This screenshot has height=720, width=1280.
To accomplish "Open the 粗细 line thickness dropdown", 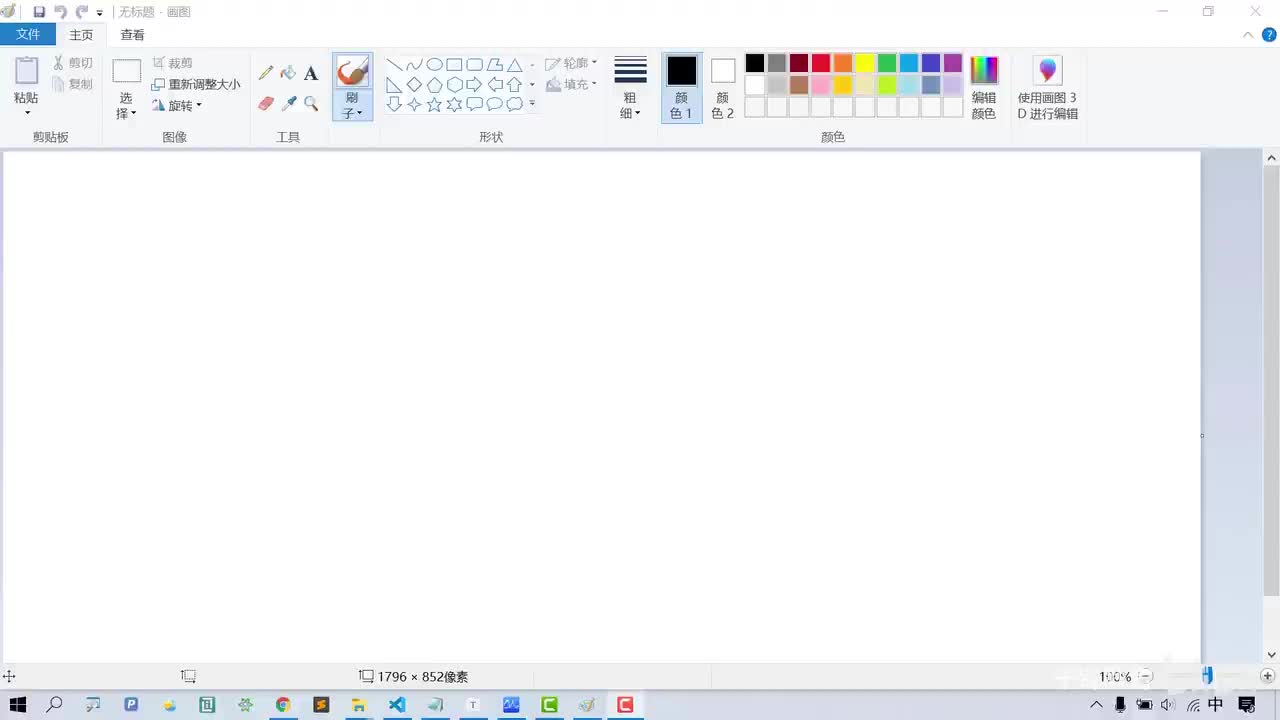I will pos(630,87).
